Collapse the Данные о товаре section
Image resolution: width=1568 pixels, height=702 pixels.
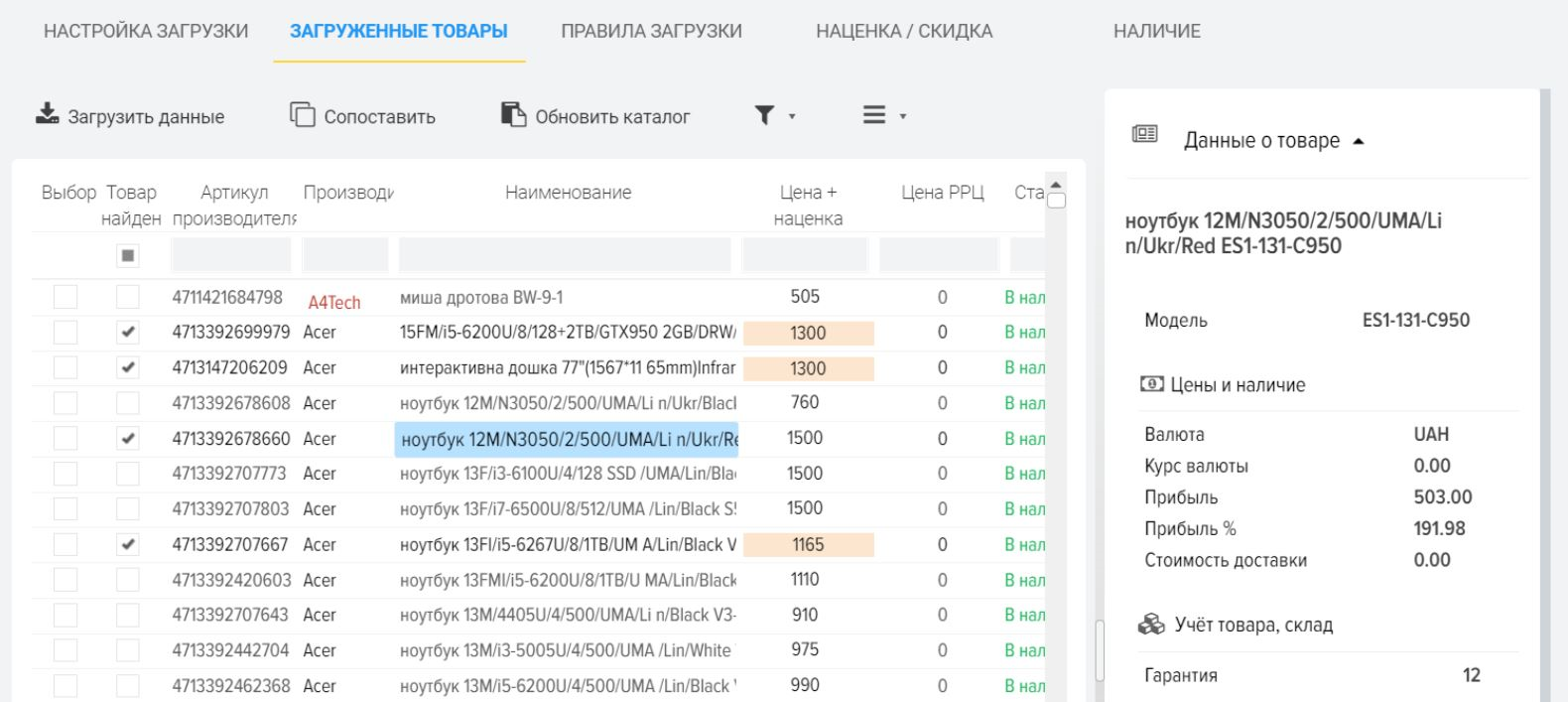(1358, 141)
